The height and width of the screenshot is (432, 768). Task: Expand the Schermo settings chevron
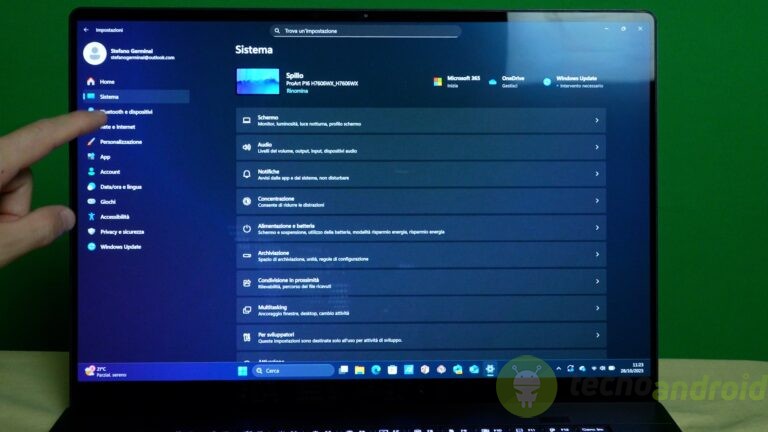(x=597, y=120)
